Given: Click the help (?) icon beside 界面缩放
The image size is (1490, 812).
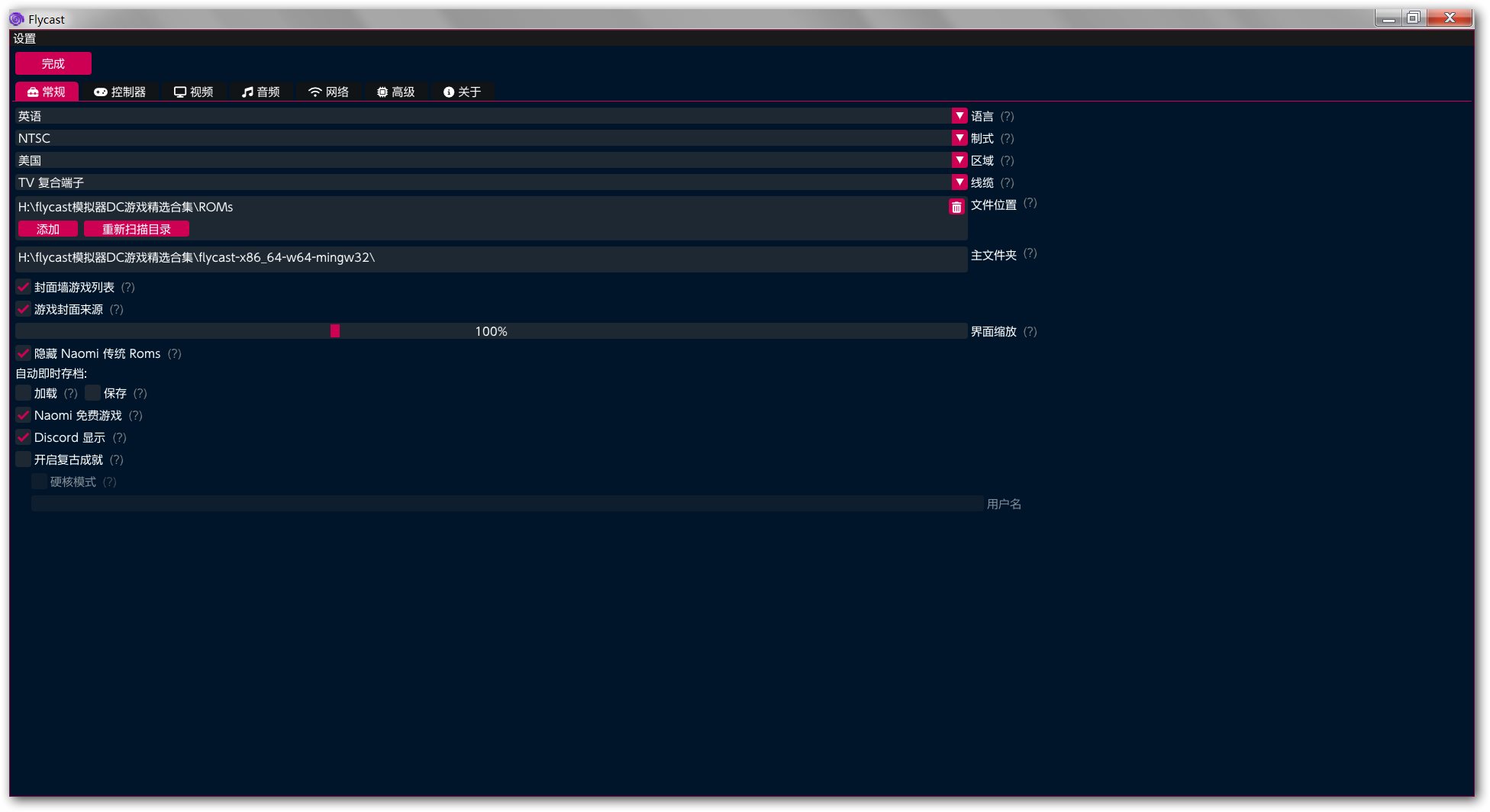Looking at the screenshot, I should (x=1030, y=331).
